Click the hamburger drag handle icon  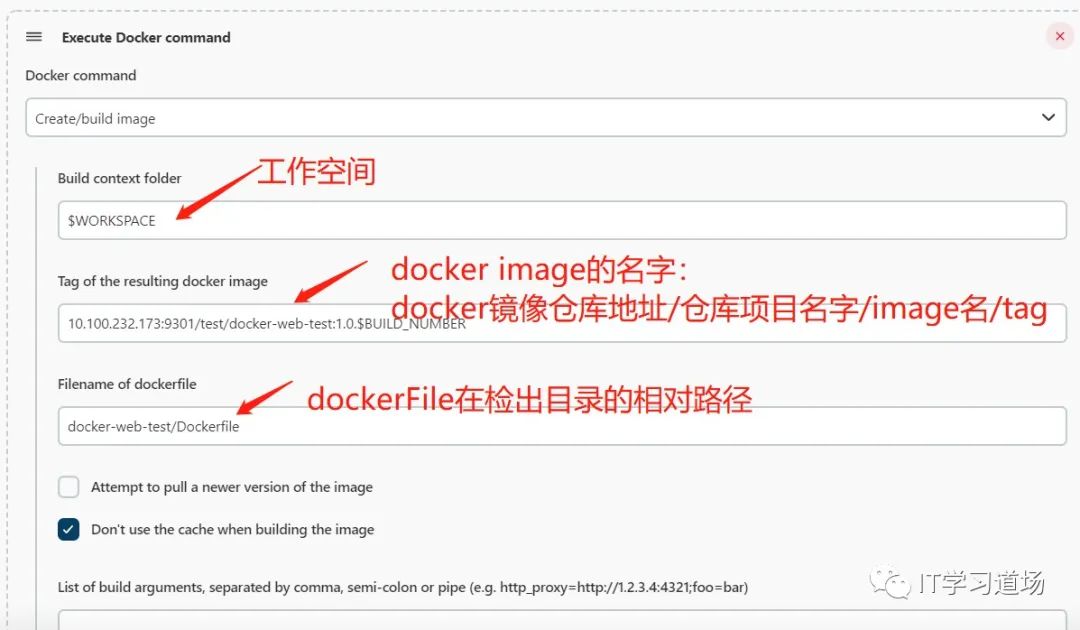click(34, 37)
